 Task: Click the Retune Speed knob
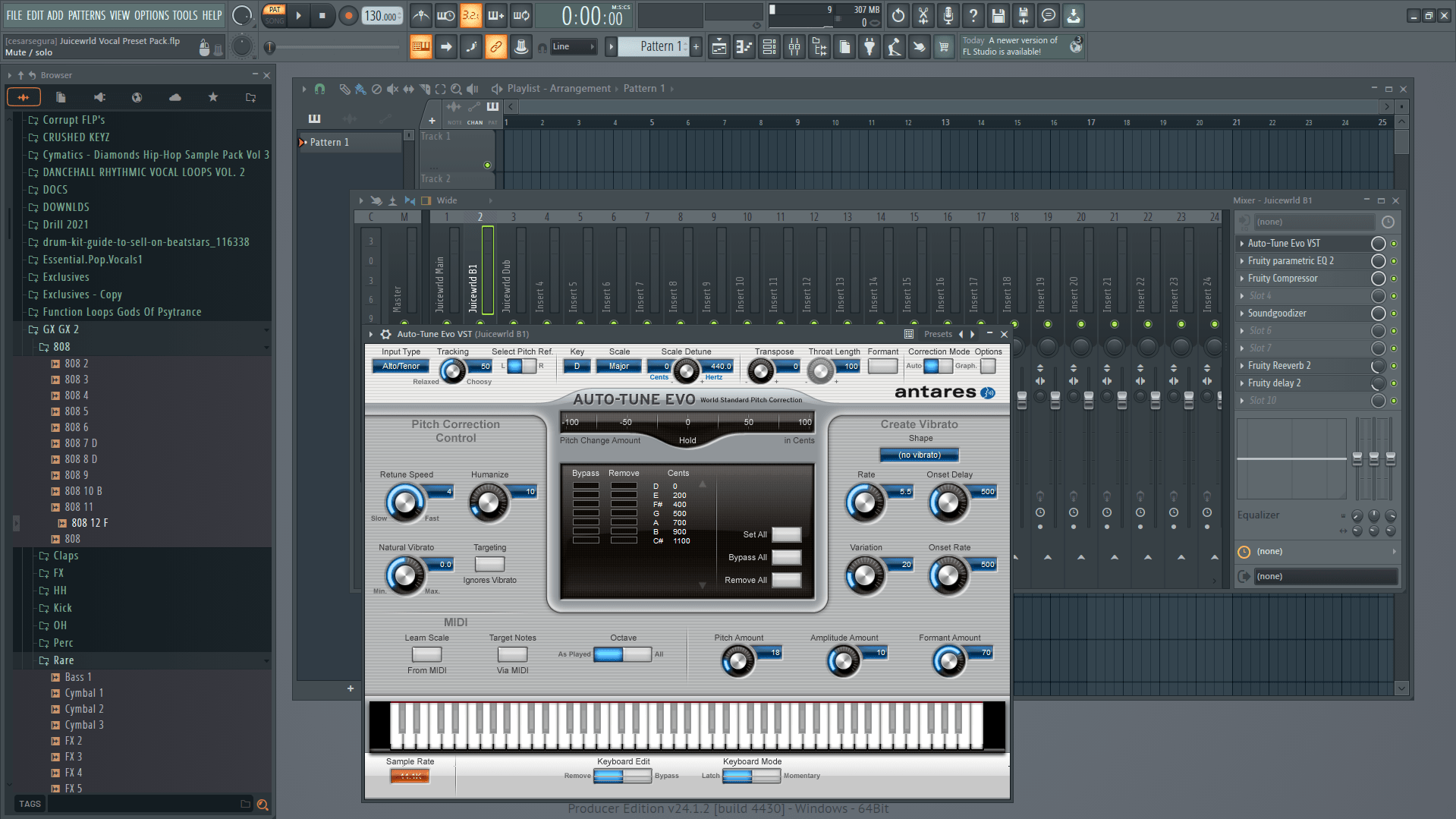pos(405,502)
